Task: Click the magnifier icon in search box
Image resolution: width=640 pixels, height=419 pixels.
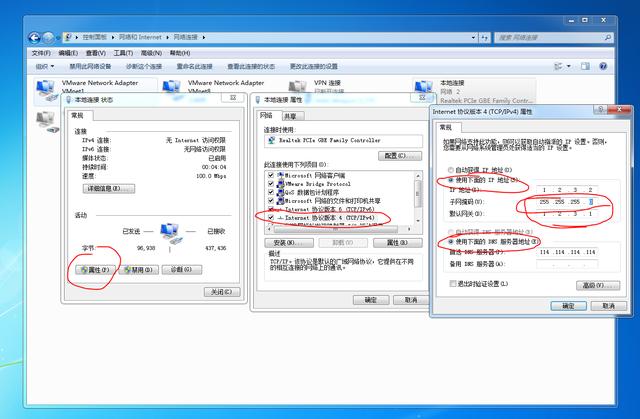Action: (607, 38)
